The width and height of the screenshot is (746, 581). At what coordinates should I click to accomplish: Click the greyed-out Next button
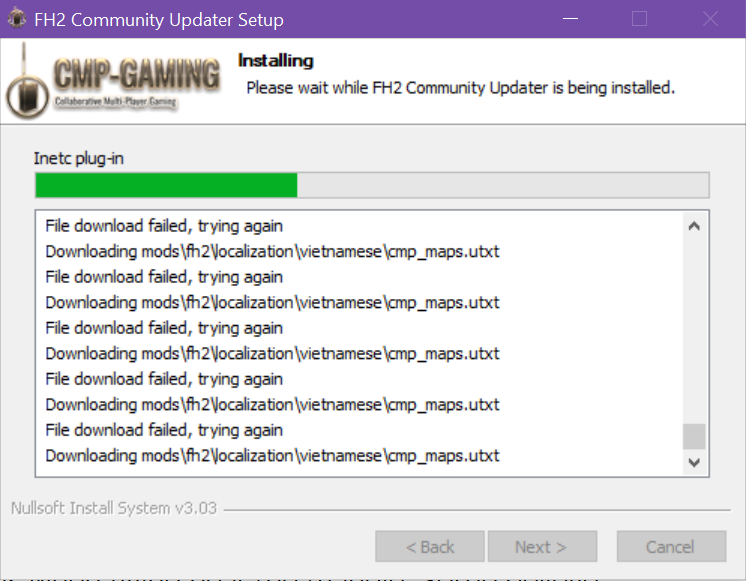pyautogui.click(x=542, y=547)
